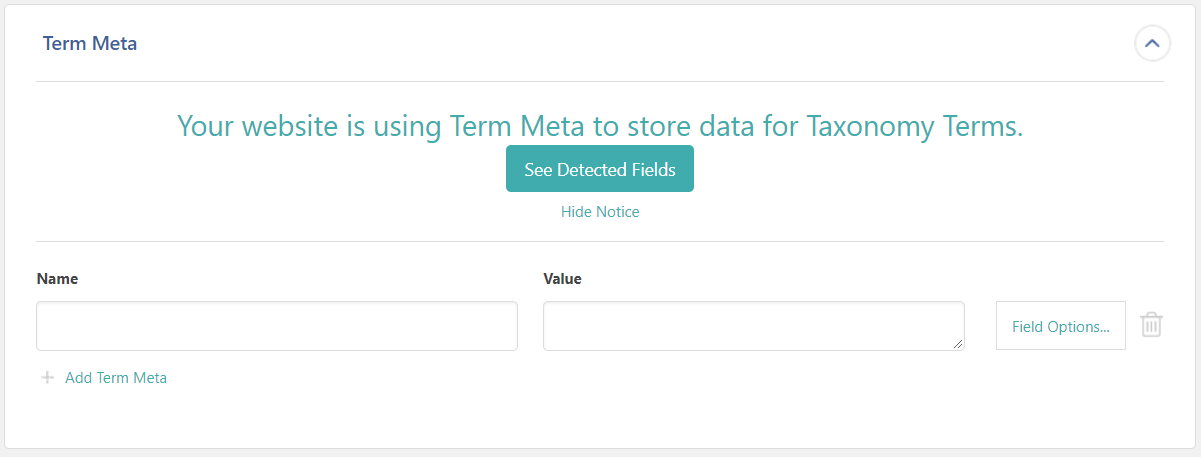Click the Term Meta panel title
Screen dimensions: 1201x457
[x=90, y=44]
